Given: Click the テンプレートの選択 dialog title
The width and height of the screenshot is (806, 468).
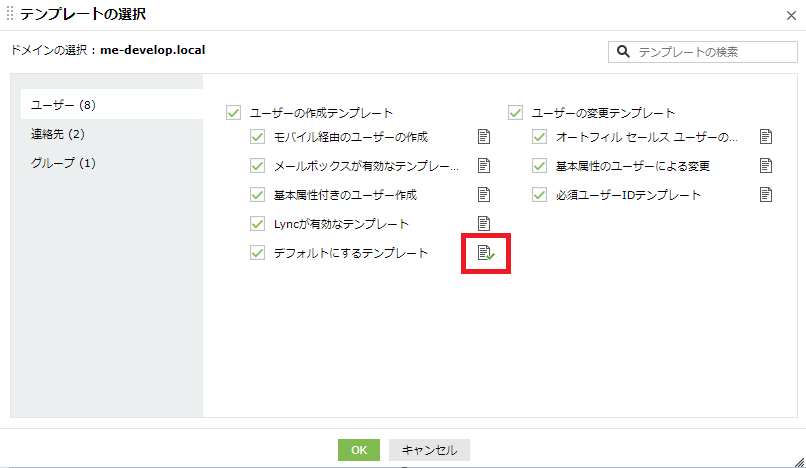Looking at the screenshot, I should point(83,14).
